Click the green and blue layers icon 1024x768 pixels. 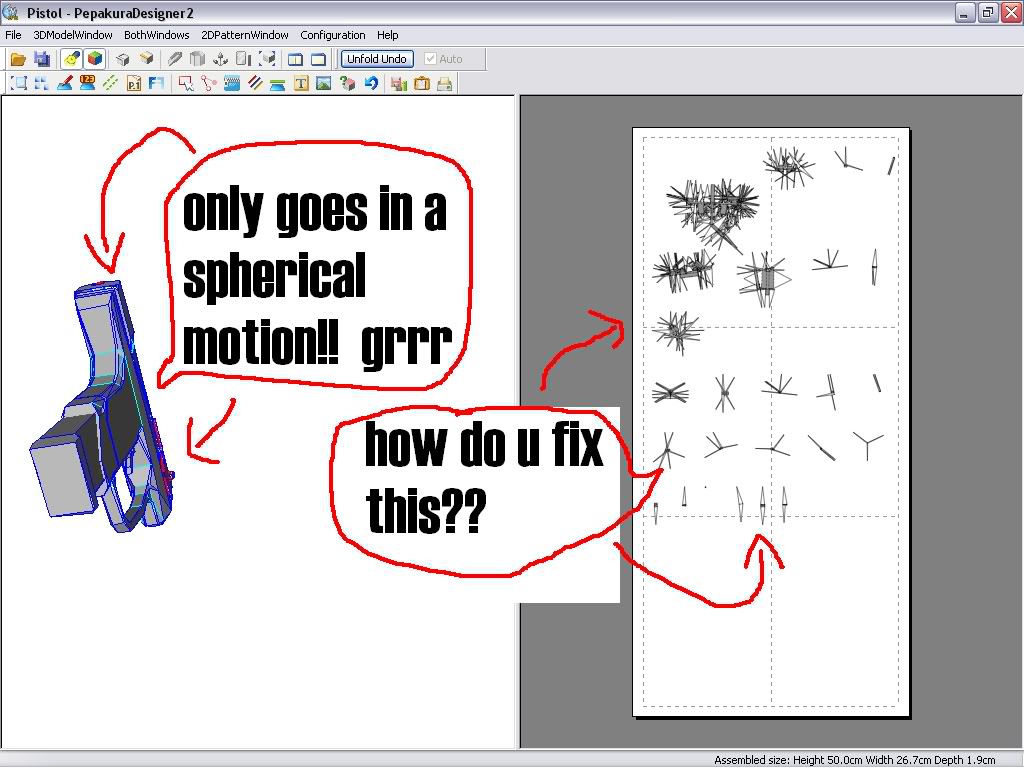coord(278,84)
